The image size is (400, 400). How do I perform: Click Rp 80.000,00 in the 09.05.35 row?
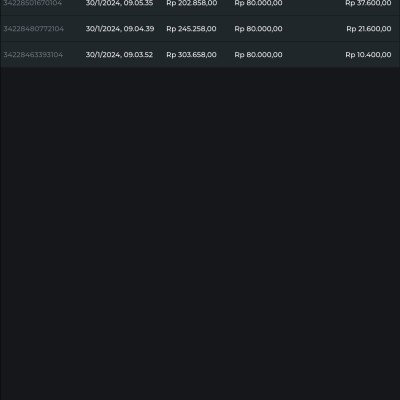coord(258,3)
